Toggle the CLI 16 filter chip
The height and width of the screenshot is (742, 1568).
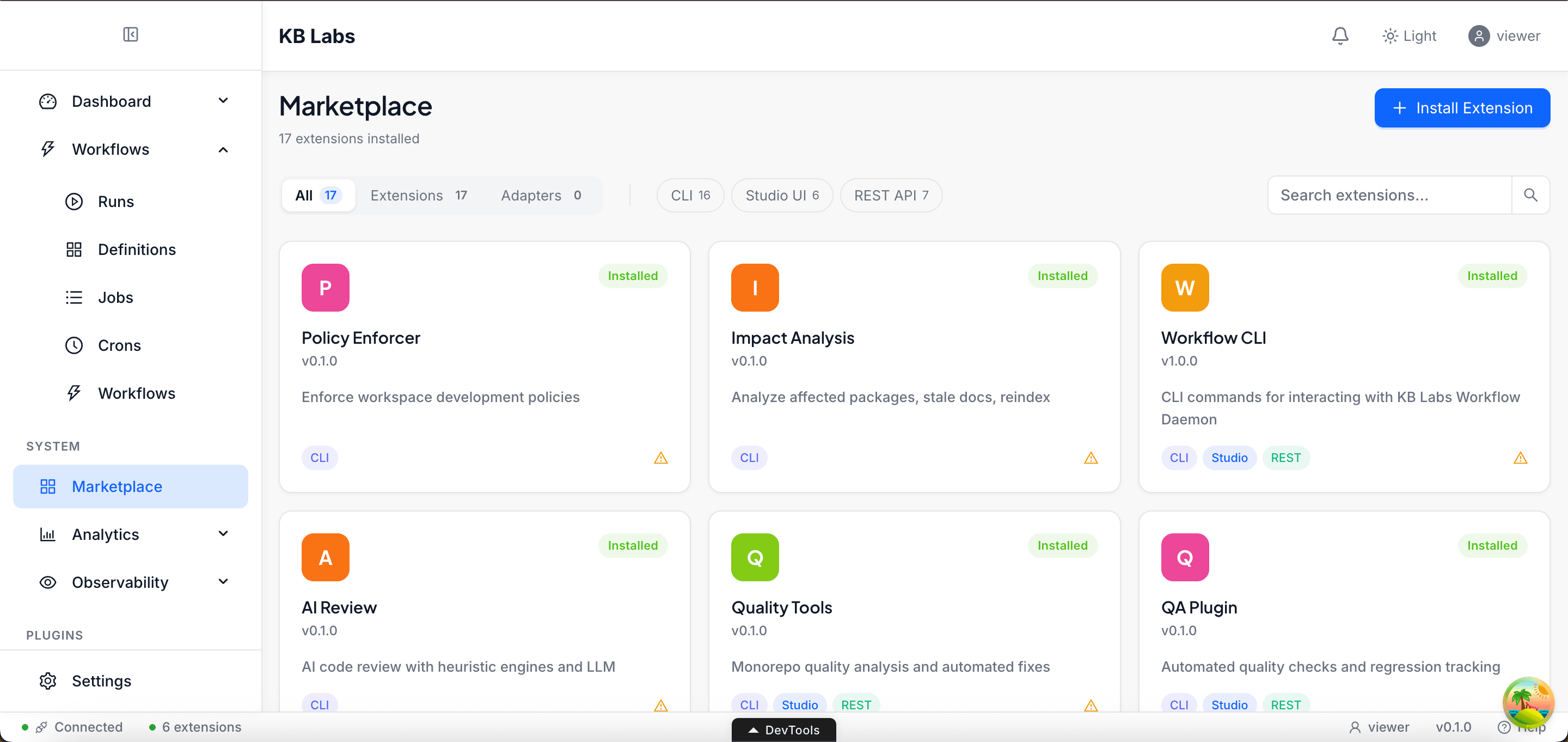[690, 195]
